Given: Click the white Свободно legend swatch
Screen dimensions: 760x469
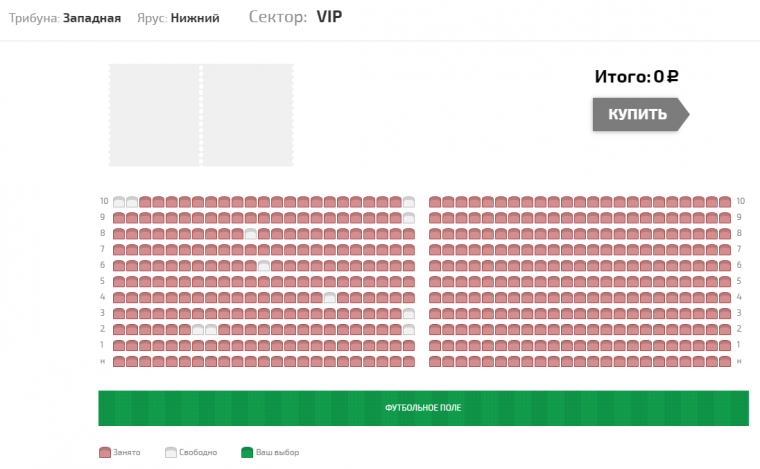Looking at the screenshot, I should click(171, 452).
